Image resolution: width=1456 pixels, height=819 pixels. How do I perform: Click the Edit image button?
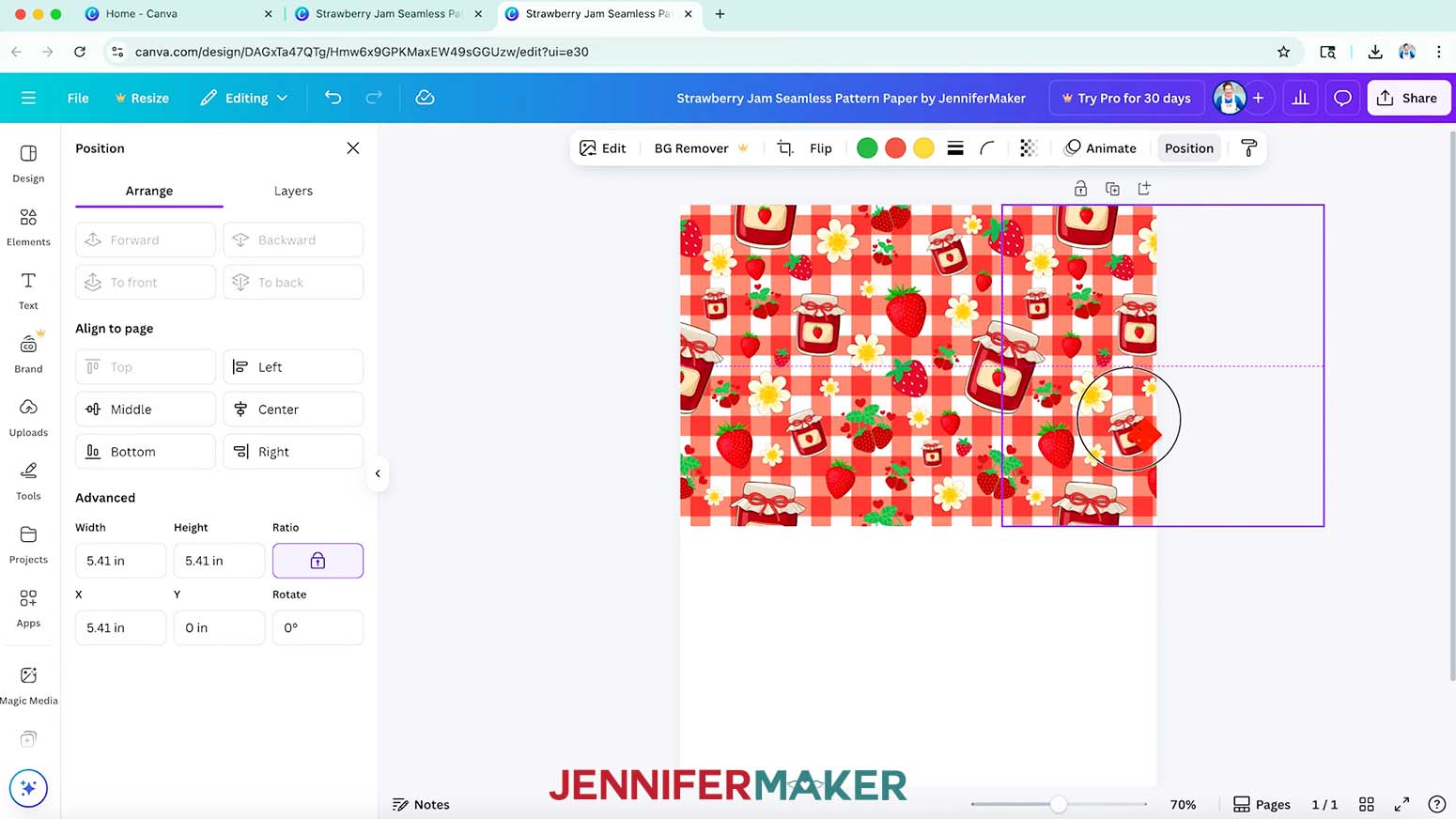coord(603,148)
